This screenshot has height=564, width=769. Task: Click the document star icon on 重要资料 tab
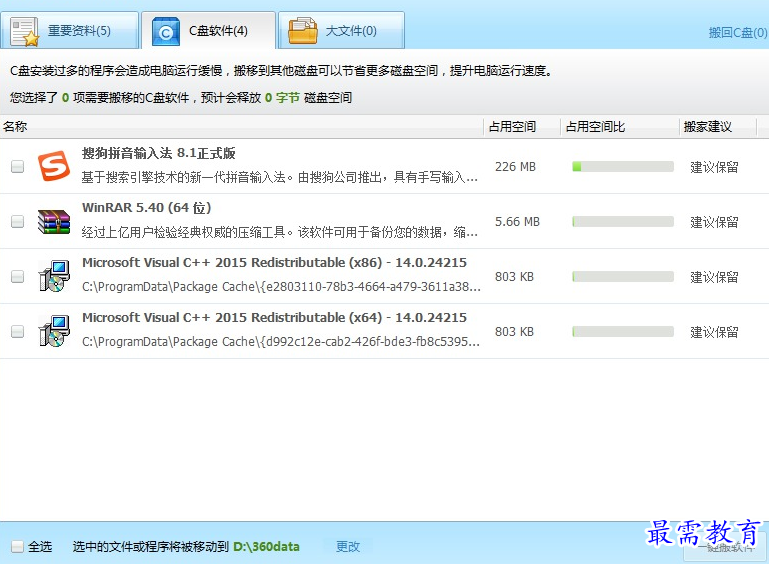[25, 32]
